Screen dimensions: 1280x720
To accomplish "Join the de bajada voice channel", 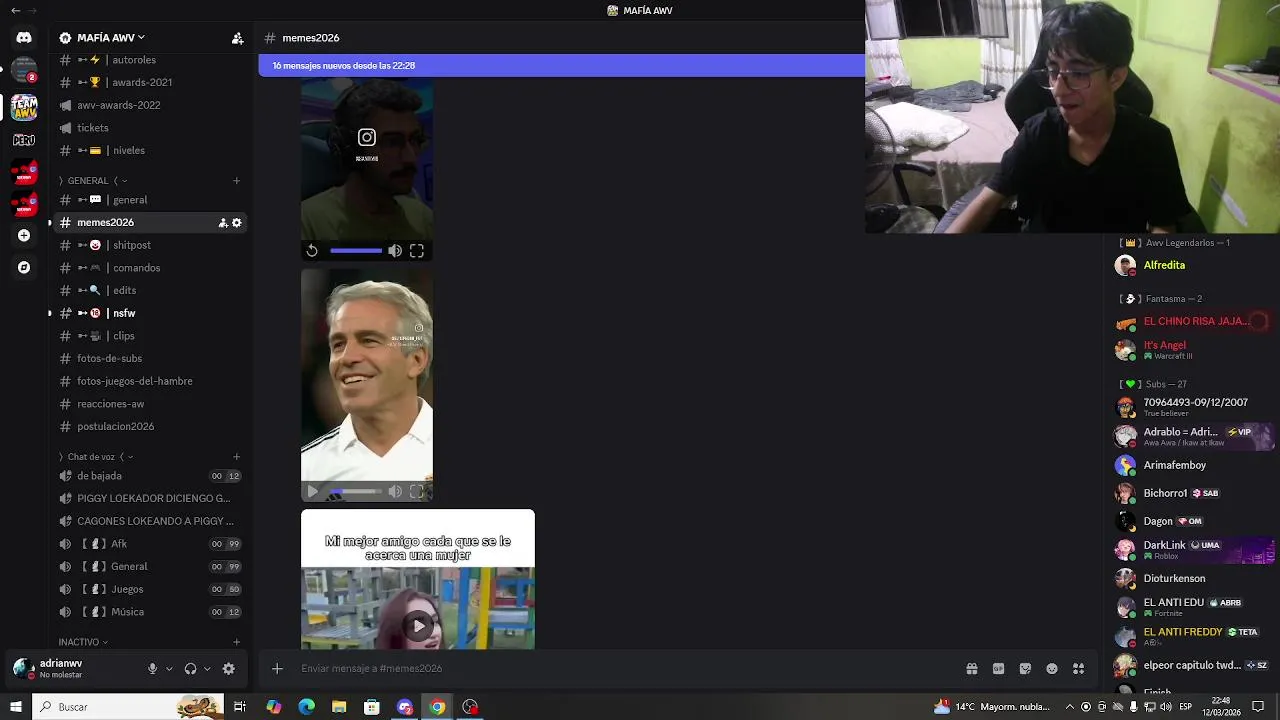I will coord(150,476).
